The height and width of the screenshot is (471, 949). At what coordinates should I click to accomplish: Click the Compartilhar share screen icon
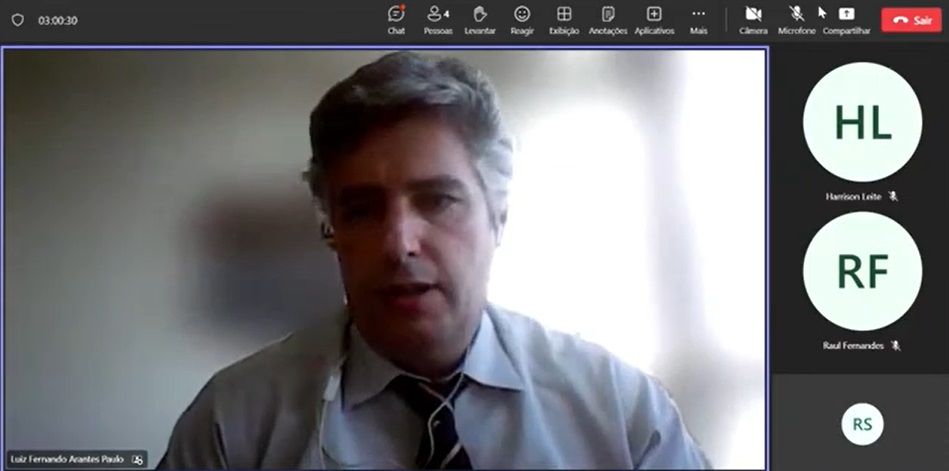846,18
